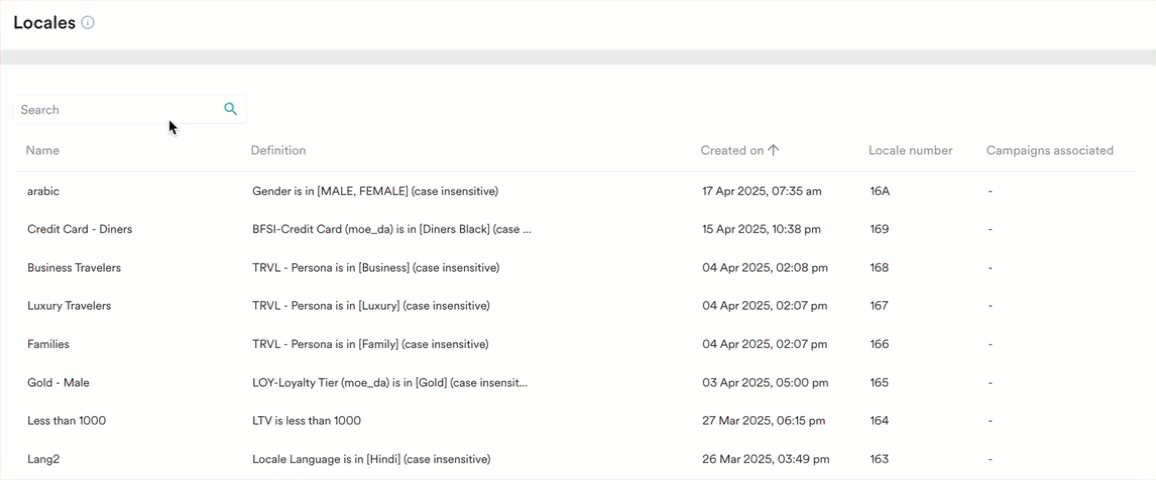This screenshot has width=1156, height=480.
Task: Click the Campaigns associated column header
Action: (1050, 150)
